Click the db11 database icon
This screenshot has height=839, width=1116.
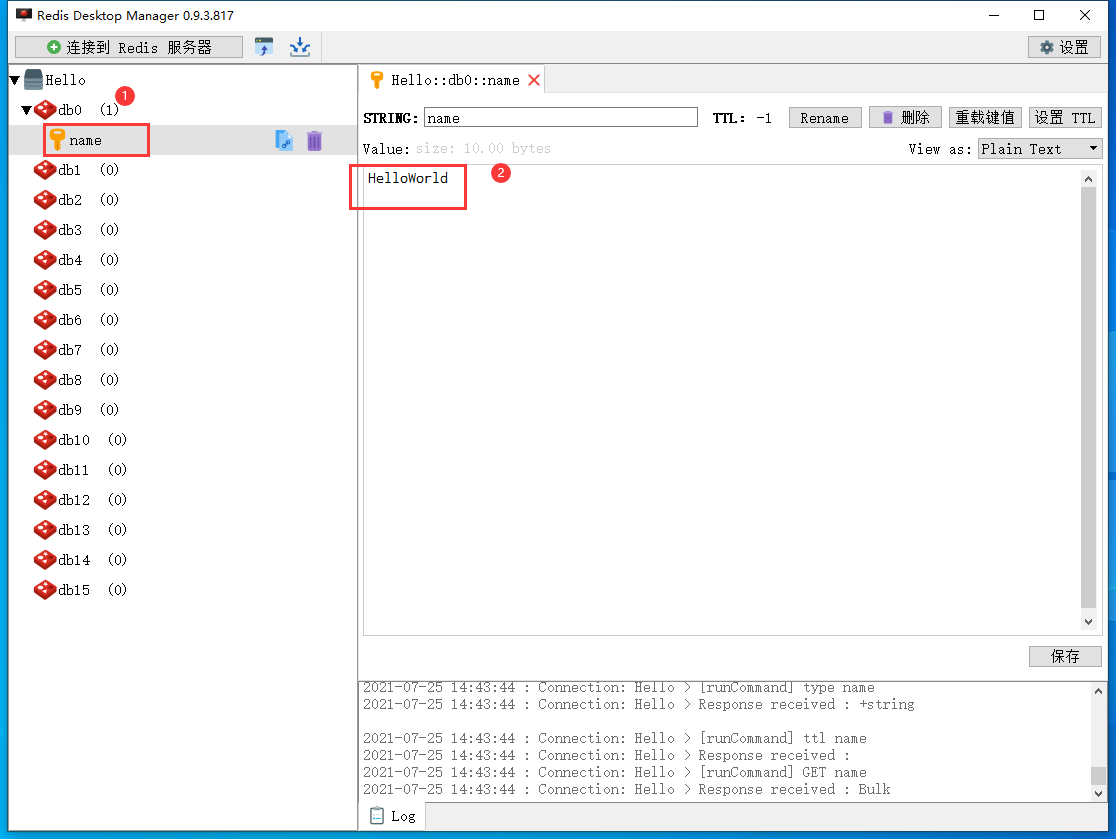tap(45, 470)
